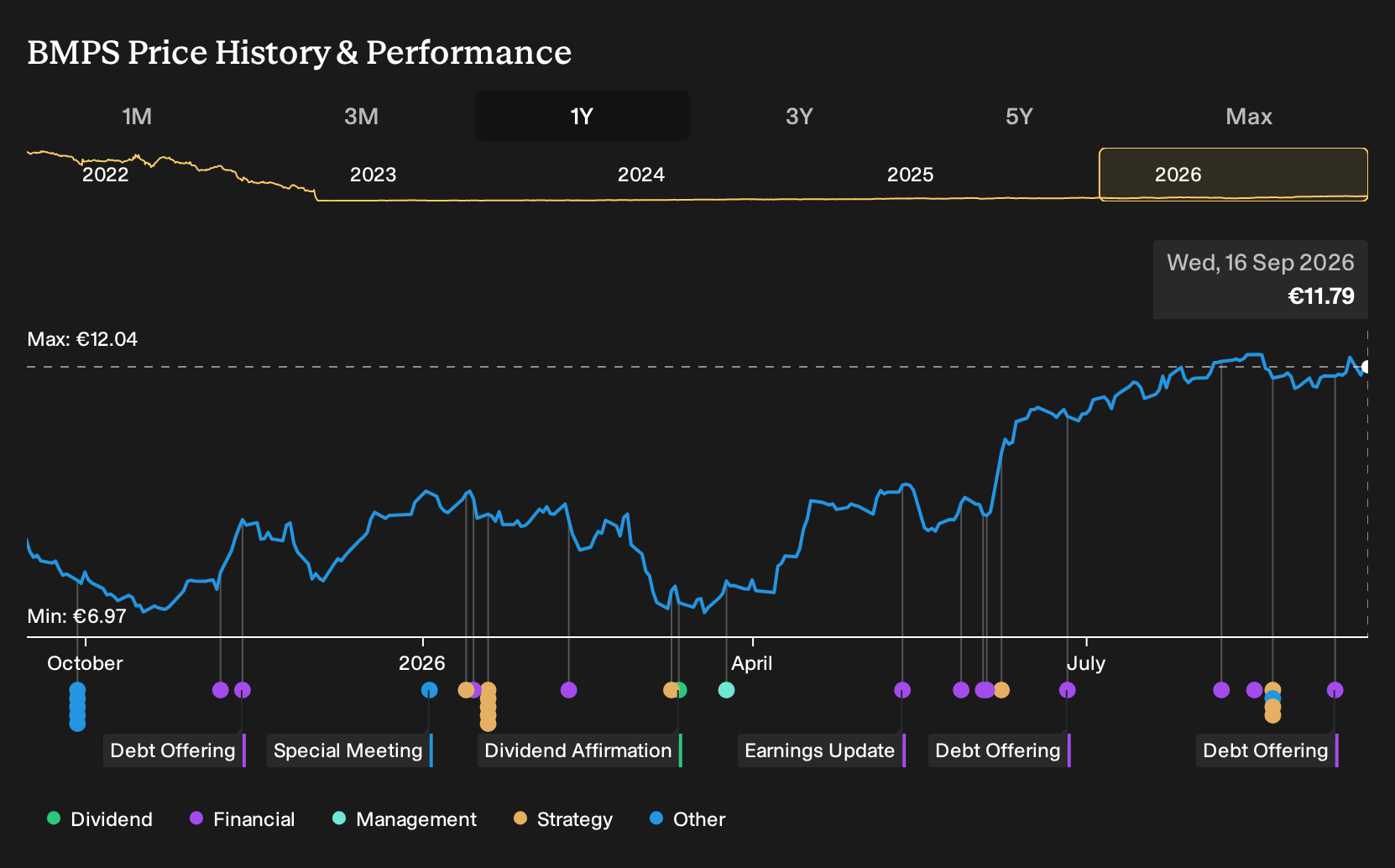Click the rightmost purple Financial event dot
The image size is (1395, 868).
click(1335, 690)
